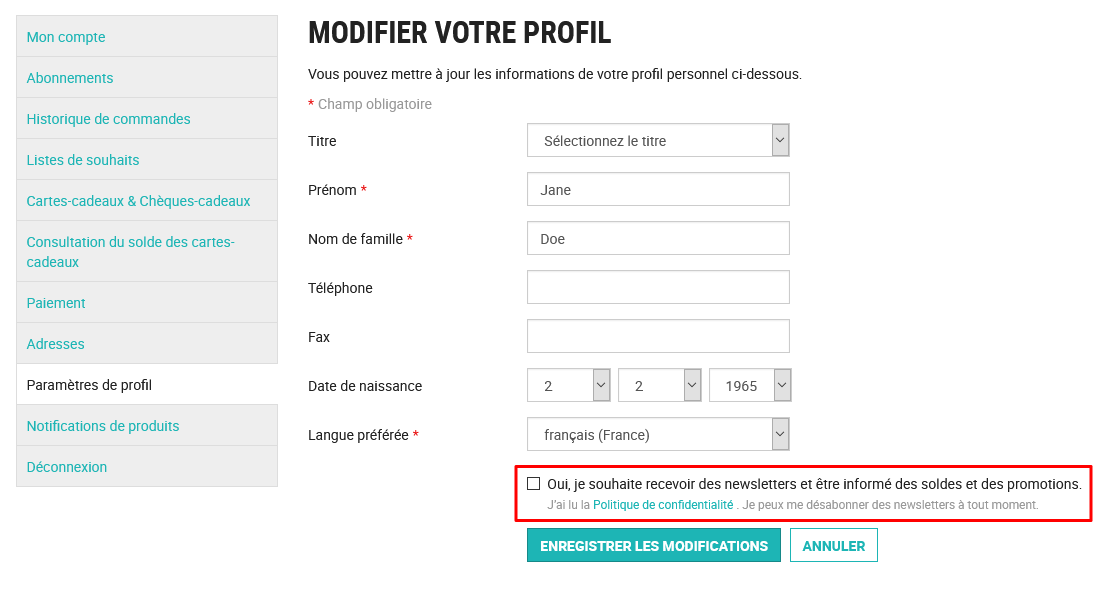
Task: Navigate to 'Listes de souhaits'
Action: [83, 159]
